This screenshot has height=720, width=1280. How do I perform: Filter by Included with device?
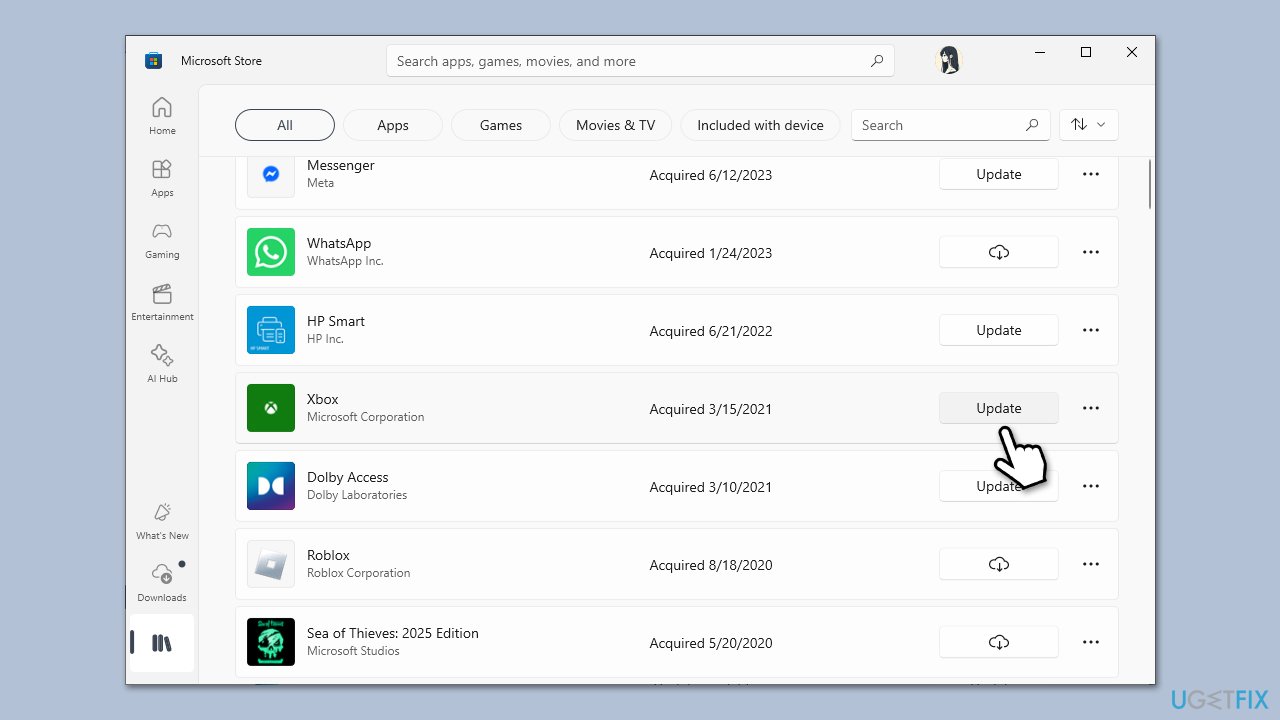[x=760, y=124]
